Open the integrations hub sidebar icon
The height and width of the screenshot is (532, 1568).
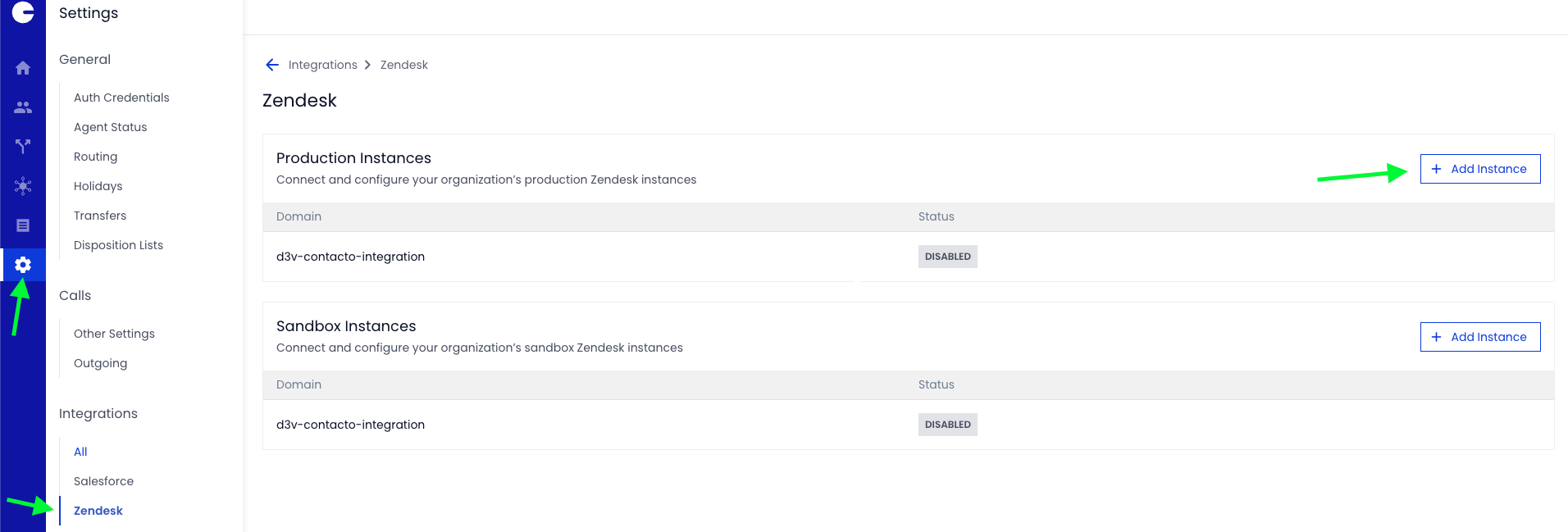pos(23,186)
